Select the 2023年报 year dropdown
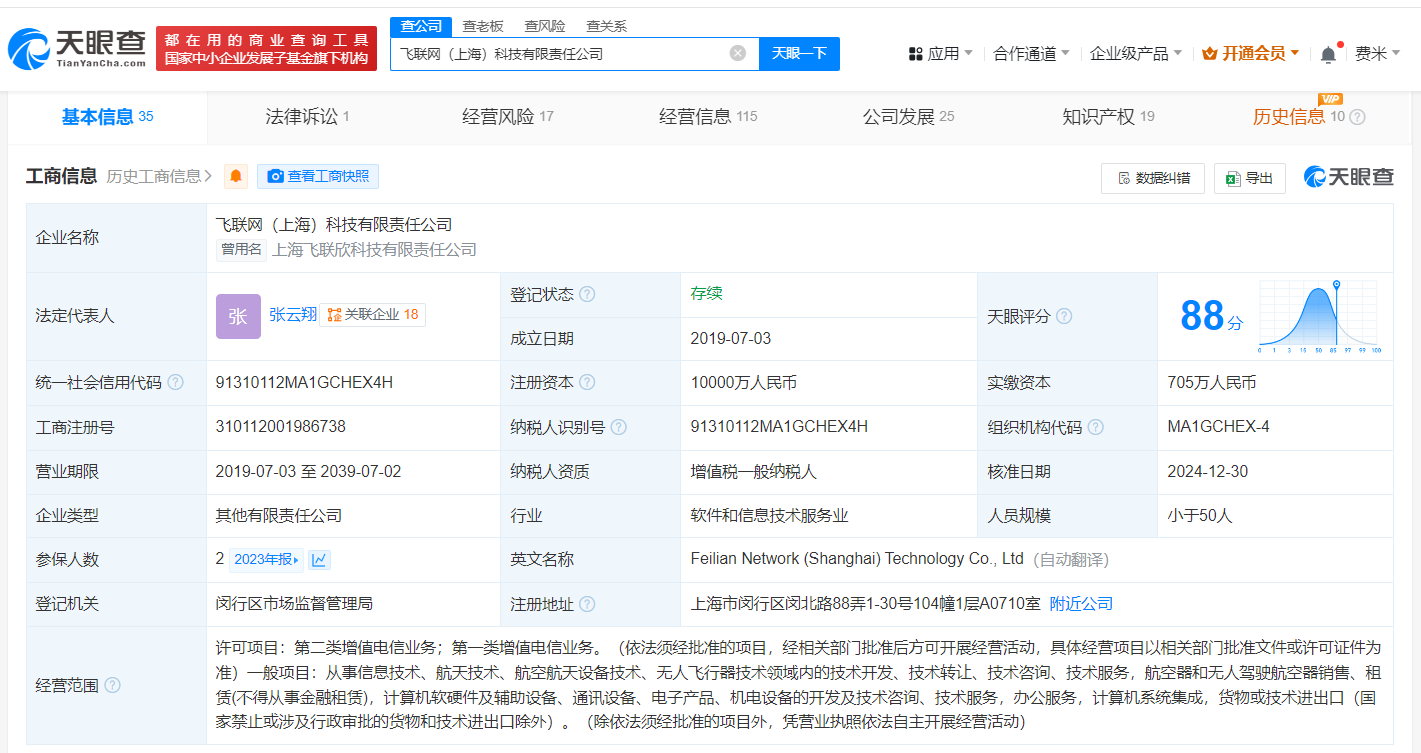The image size is (1421, 753). pyautogui.click(x=266, y=560)
